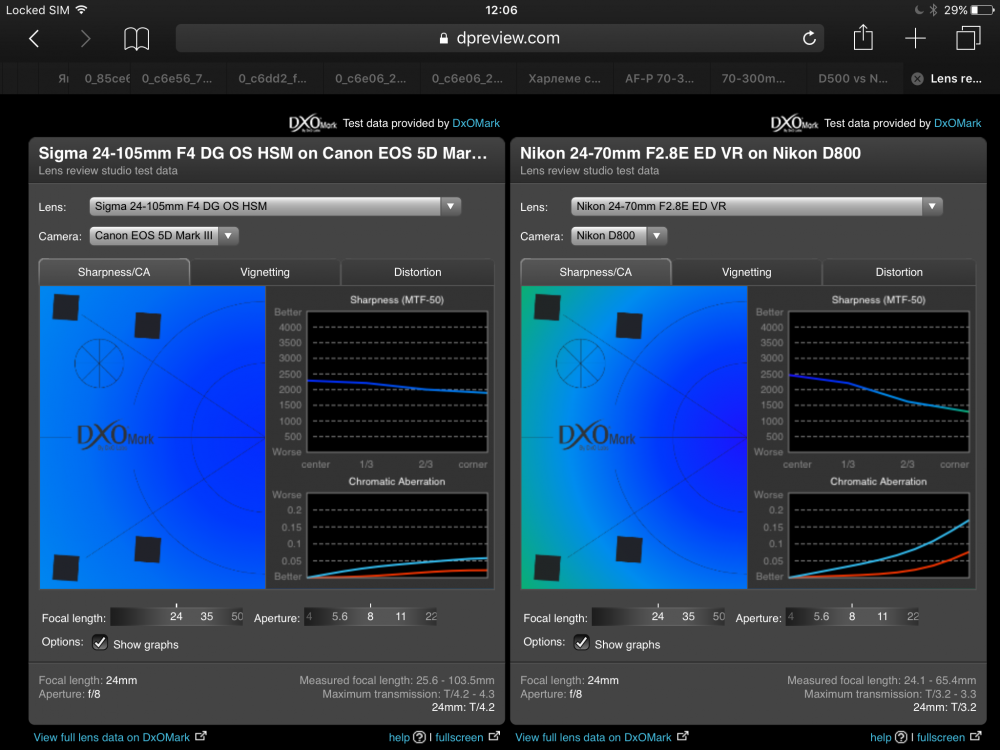Select Distortion tab in Sigma panel

[417, 272]
